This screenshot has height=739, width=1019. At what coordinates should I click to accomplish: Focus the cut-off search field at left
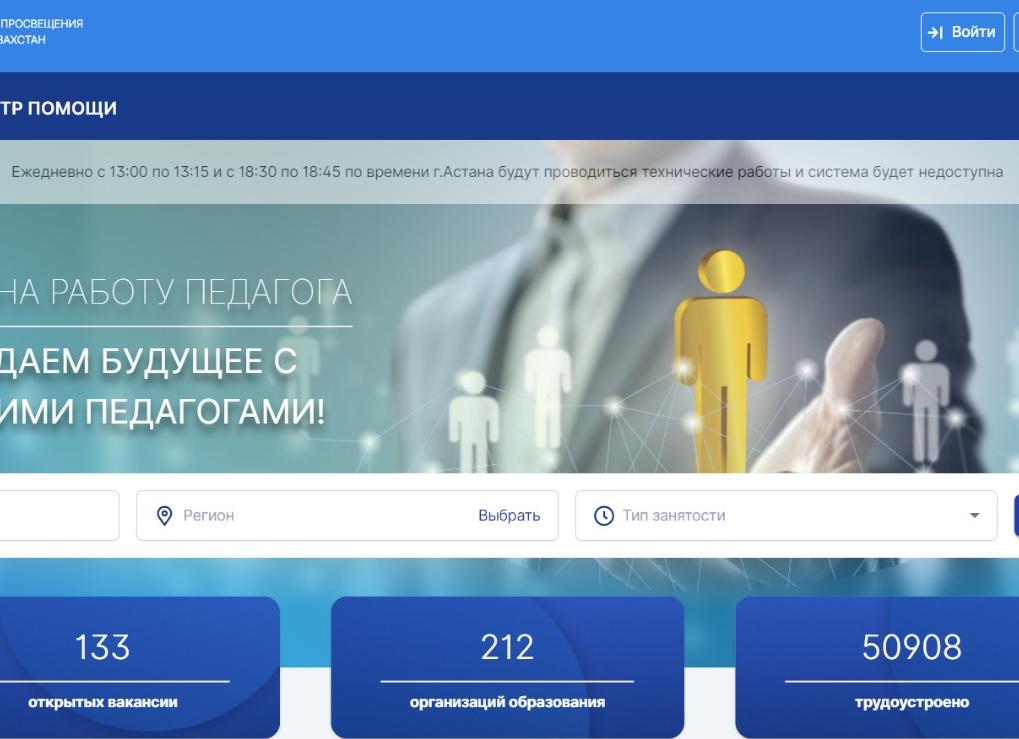59,515
